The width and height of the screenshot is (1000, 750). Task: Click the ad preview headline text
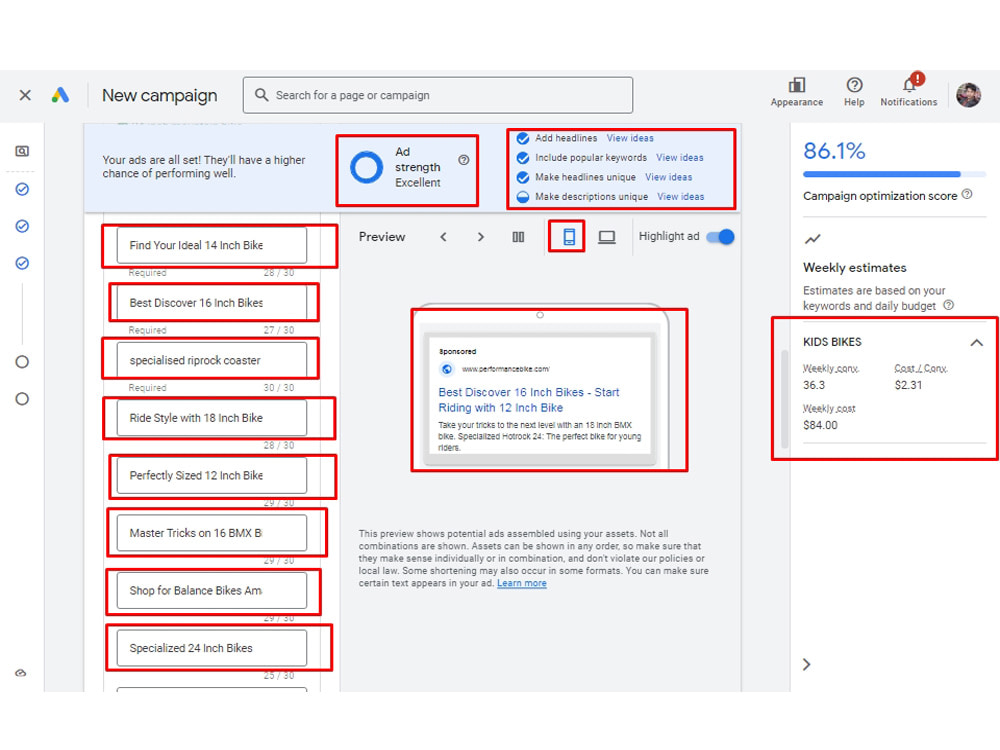[x=529, y=400]
